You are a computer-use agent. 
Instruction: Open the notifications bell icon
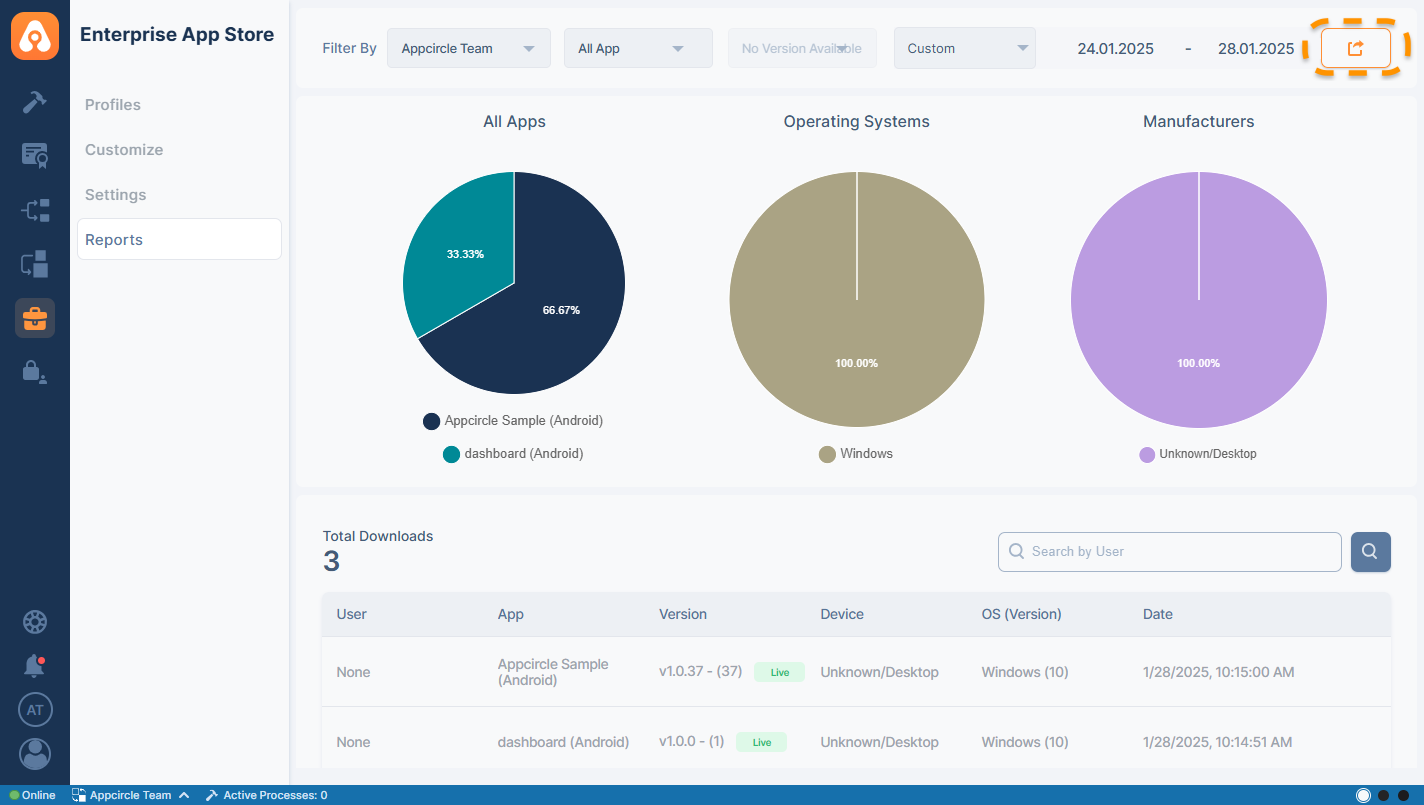35,666
